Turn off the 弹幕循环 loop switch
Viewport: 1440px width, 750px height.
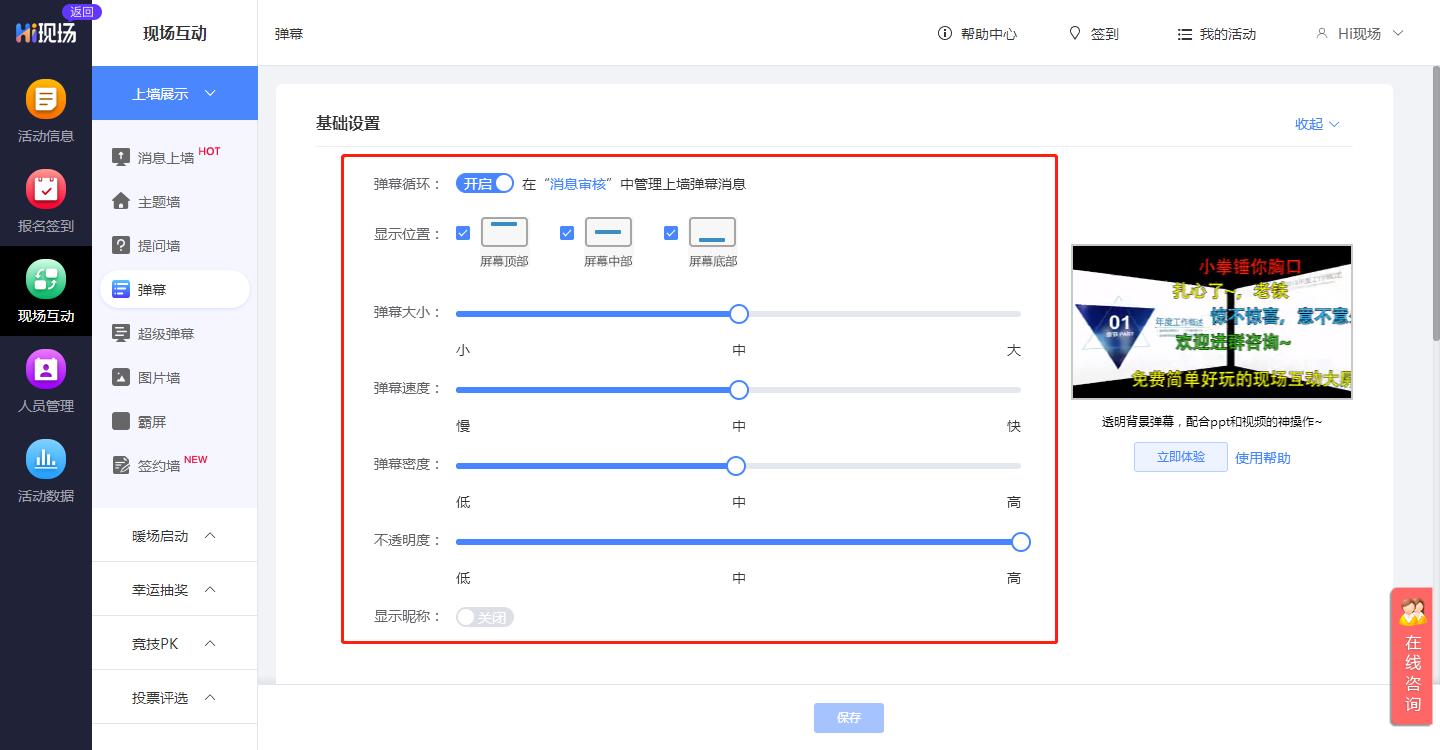tap(485, 183)
